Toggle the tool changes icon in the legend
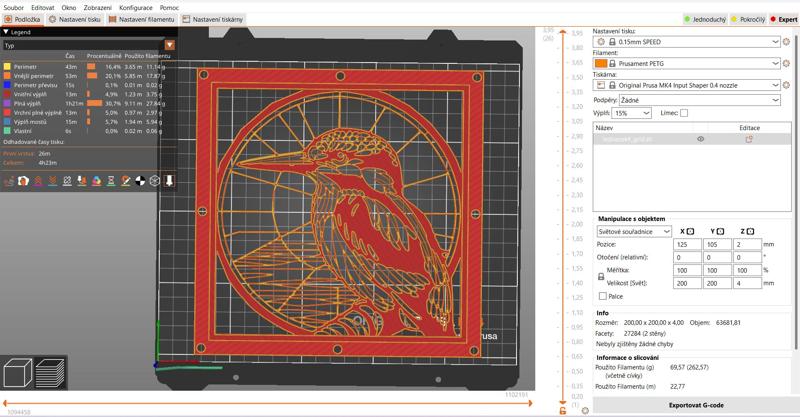Screen dimensions: 800x417 pos(82,181)
